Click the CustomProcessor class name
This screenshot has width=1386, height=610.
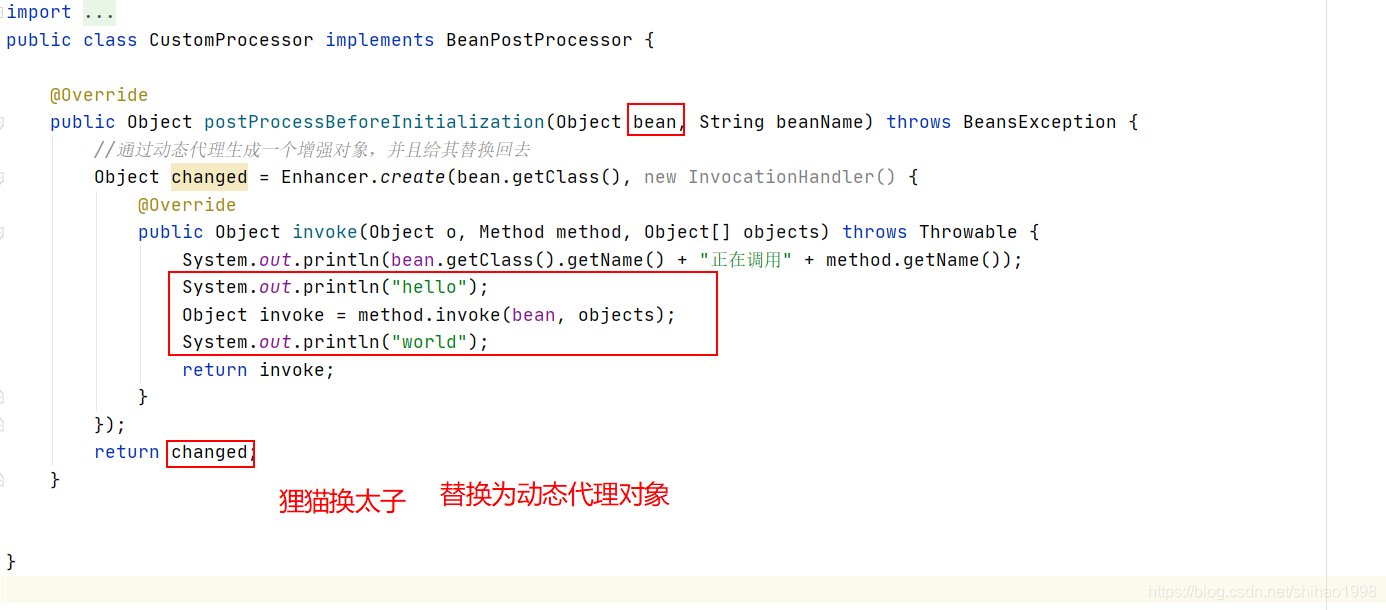(x=231, y=40)
